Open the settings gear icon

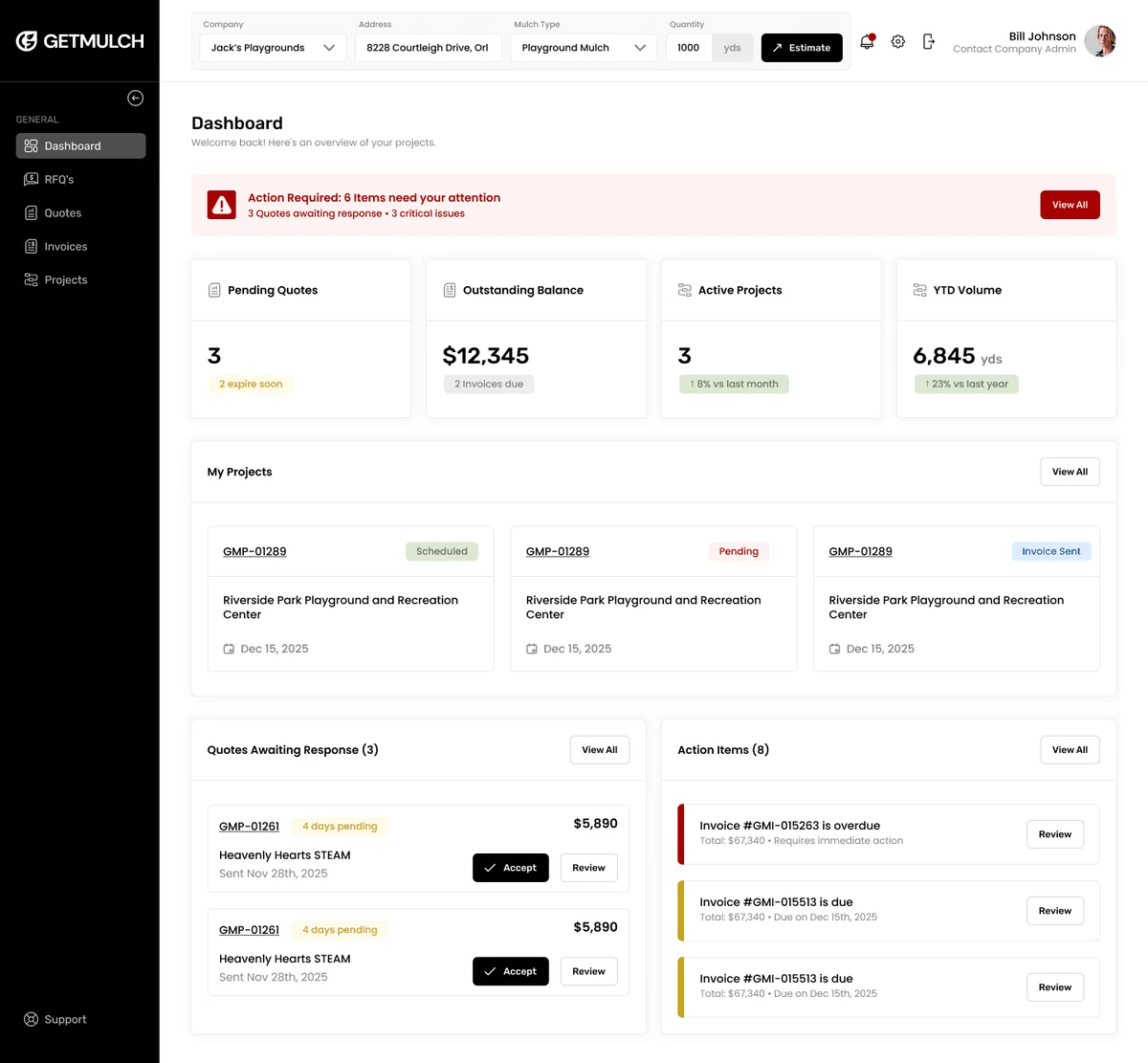897,41
